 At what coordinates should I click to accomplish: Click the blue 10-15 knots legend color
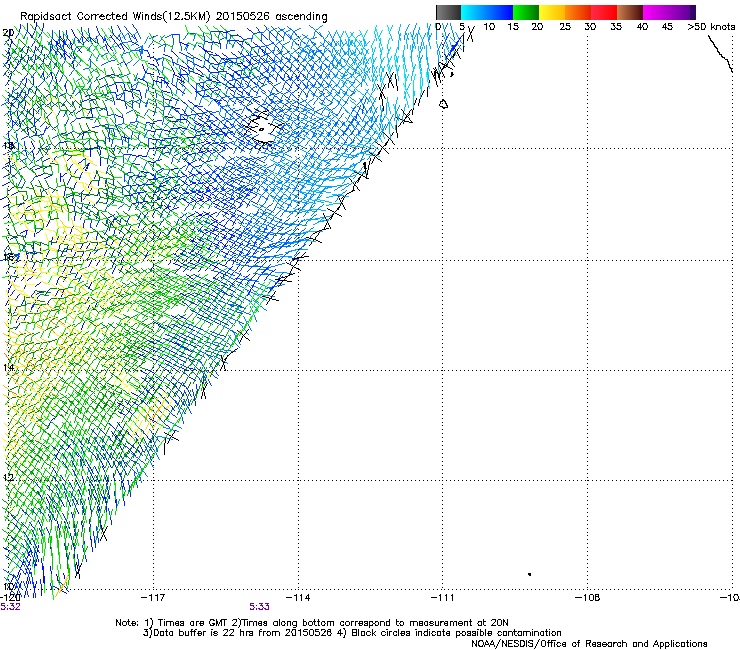click(x=500, y=12)
